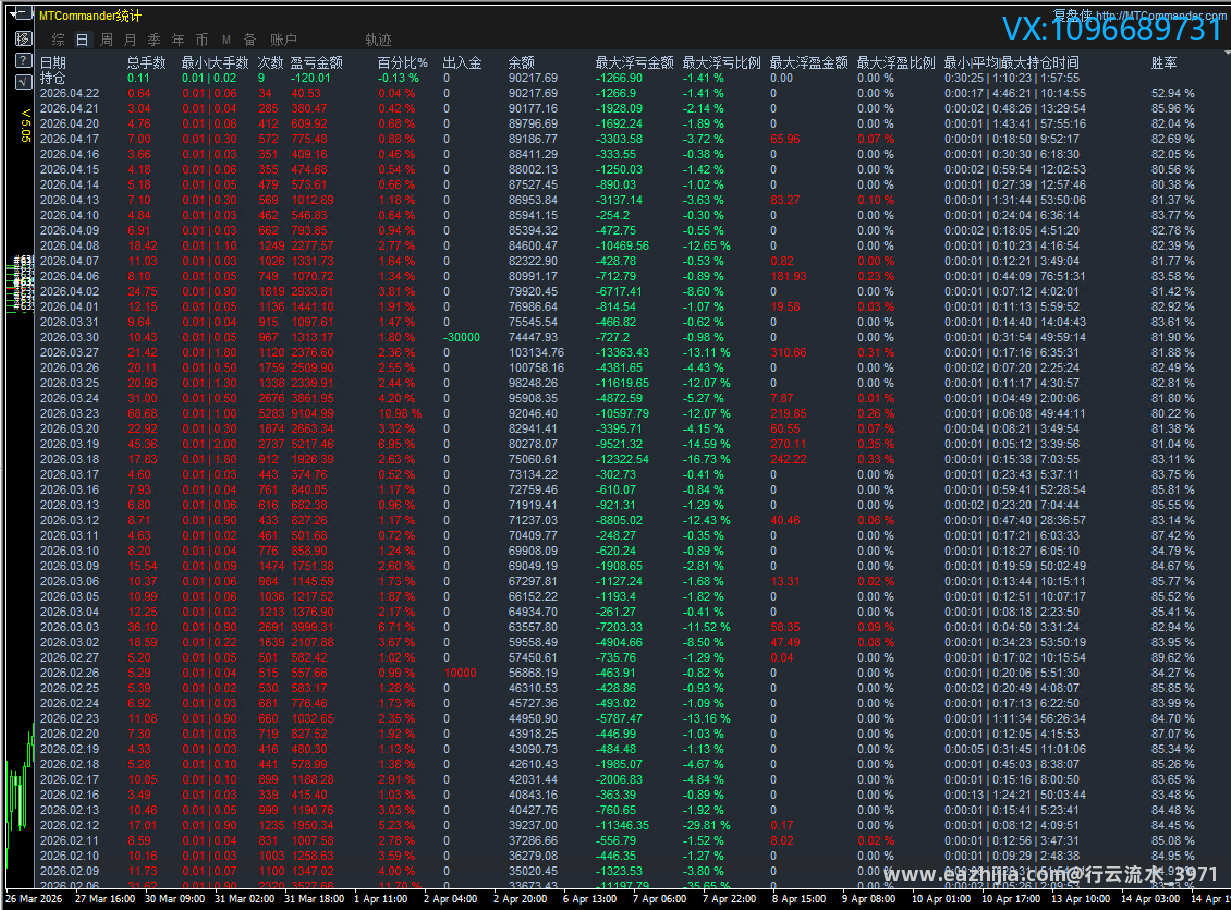Select the 持仓 open positions row label
The height and width of the screenshot is (910, 1231).
tap(53, 77)
